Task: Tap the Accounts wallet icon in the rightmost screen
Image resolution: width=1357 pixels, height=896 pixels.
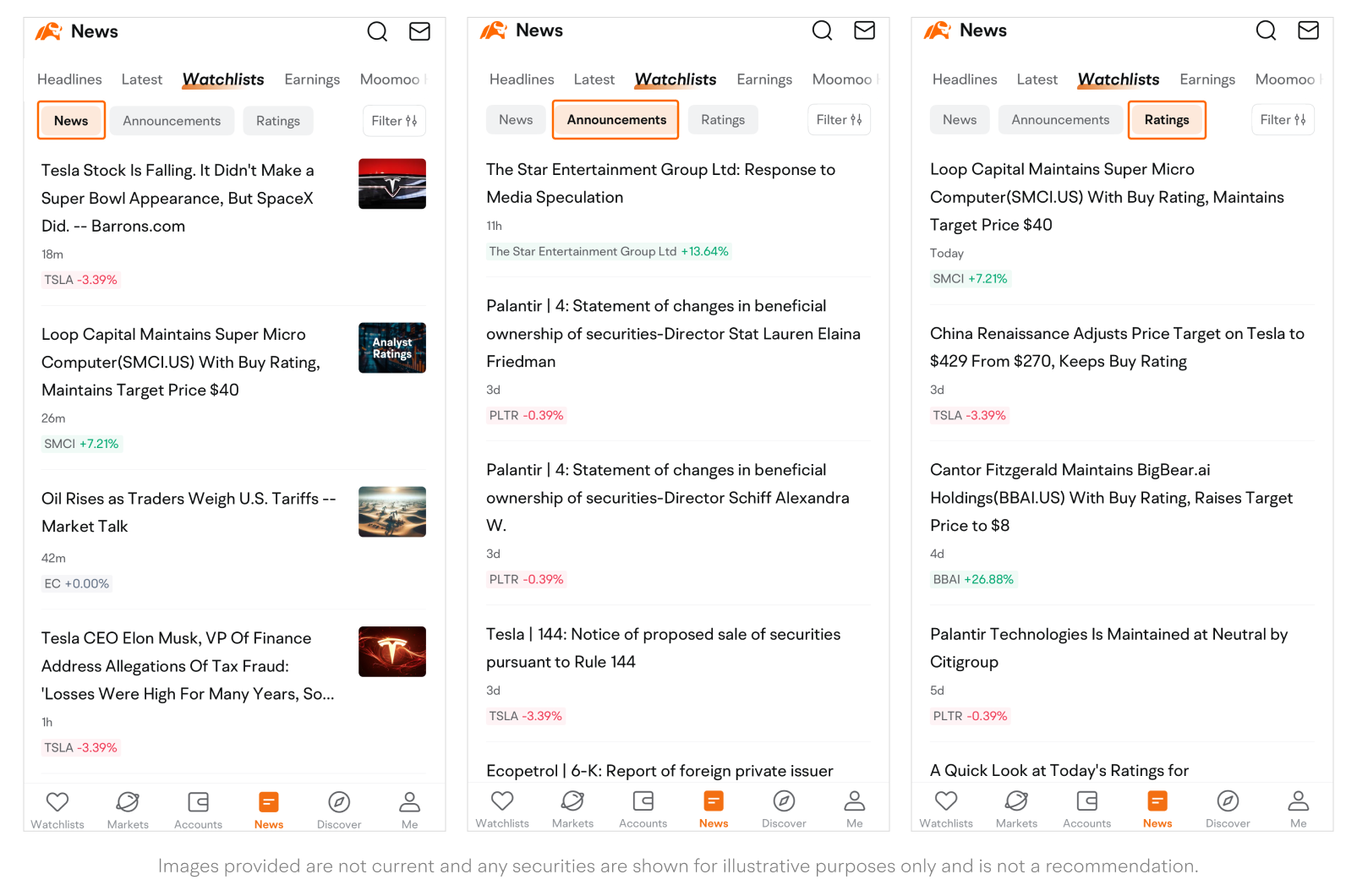Action: (1086, 801)
